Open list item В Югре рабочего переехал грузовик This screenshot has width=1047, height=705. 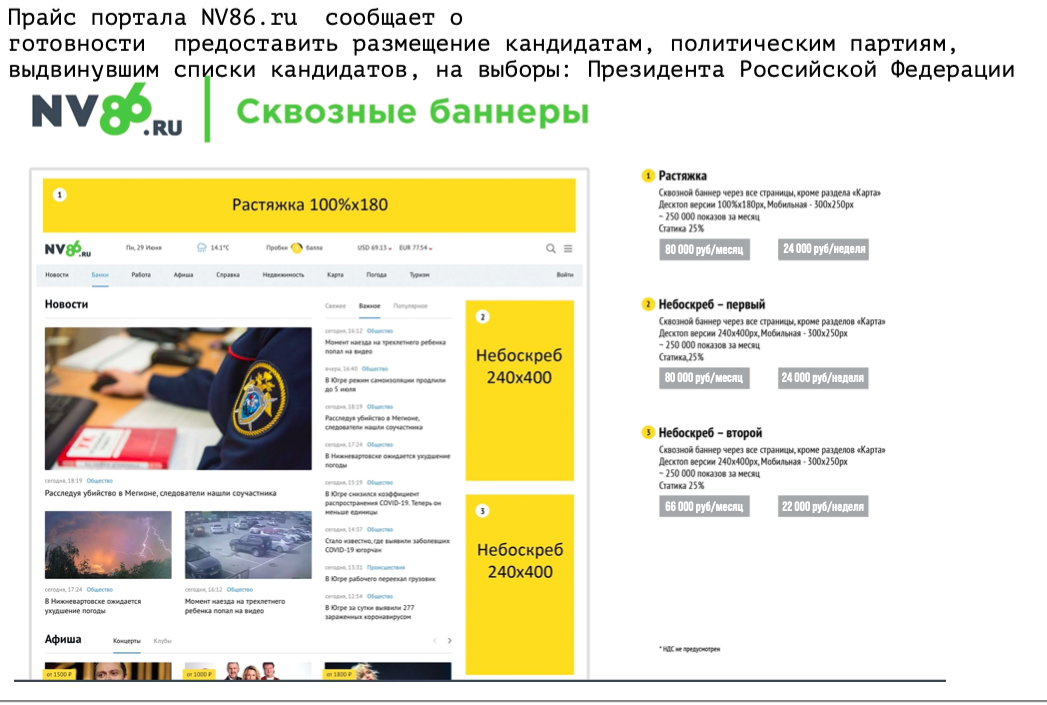tap(380, 579)
